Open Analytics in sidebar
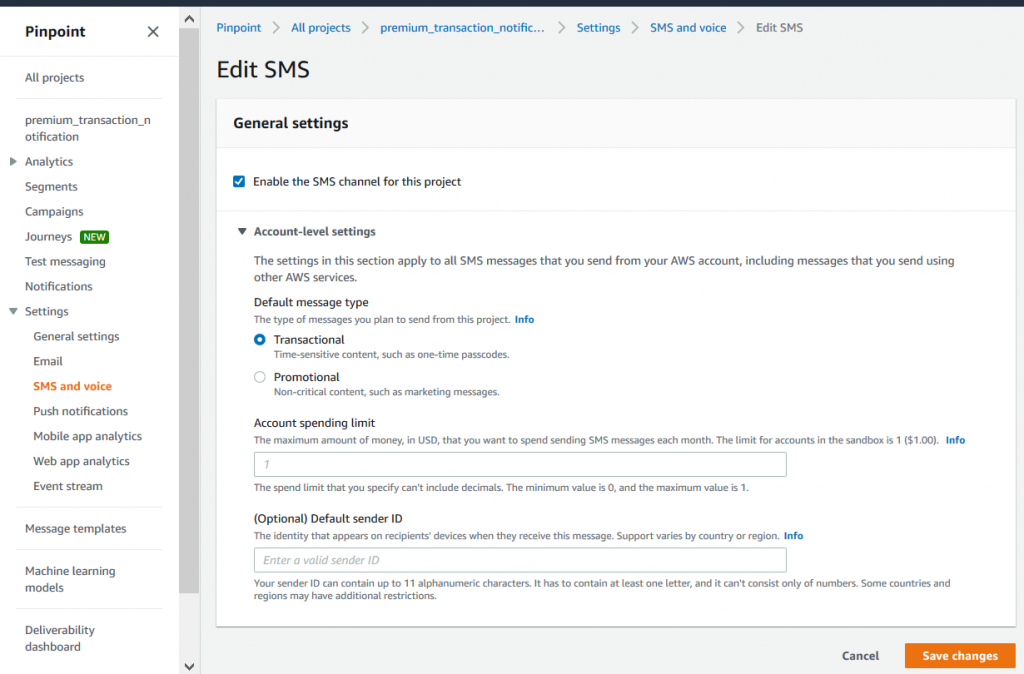This screenshot has width=1024, height=674. tap(49, 161)
